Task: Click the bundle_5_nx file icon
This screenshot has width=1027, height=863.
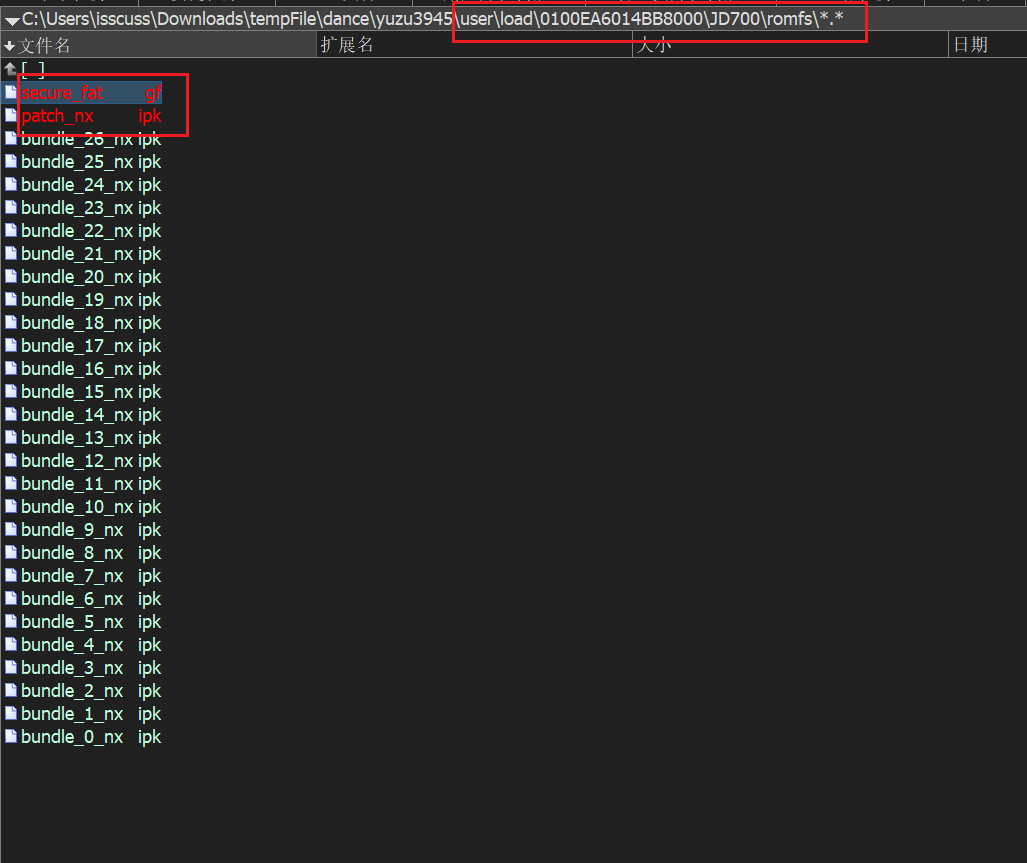Action: click(11, 622)
